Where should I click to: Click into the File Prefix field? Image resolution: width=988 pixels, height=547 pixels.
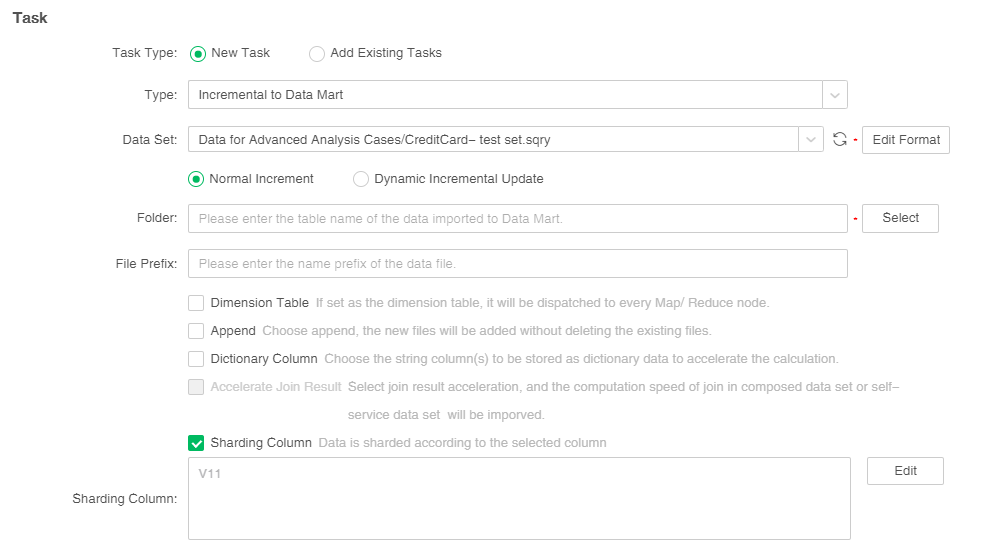(517, 264)
